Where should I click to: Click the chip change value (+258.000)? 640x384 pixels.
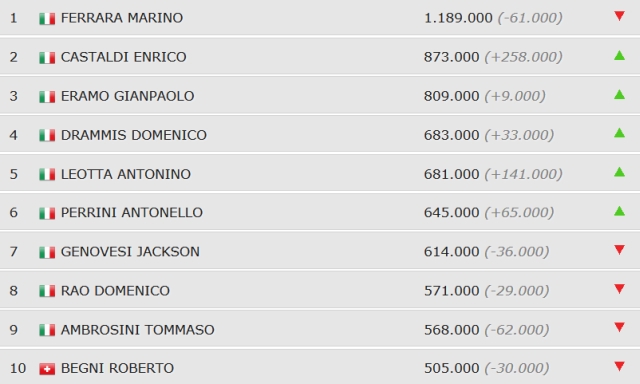point(523,57)
